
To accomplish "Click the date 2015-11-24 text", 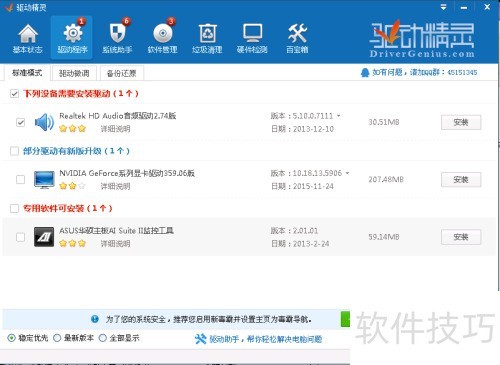I will click(x=313, y=186).
